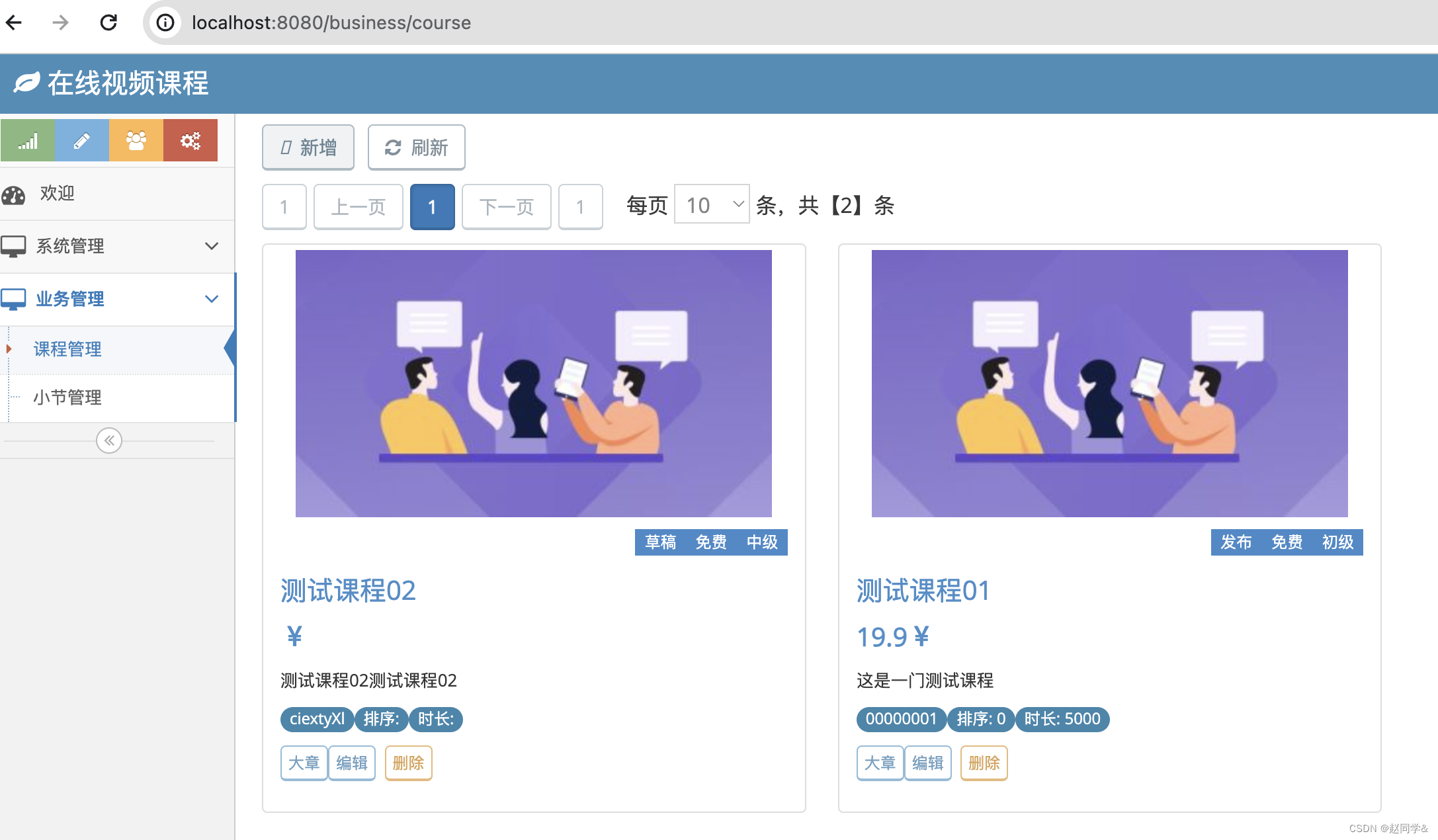1438x840 pixels.
Task: Click the orange users group shortcut icon
Action: (136, 140)
